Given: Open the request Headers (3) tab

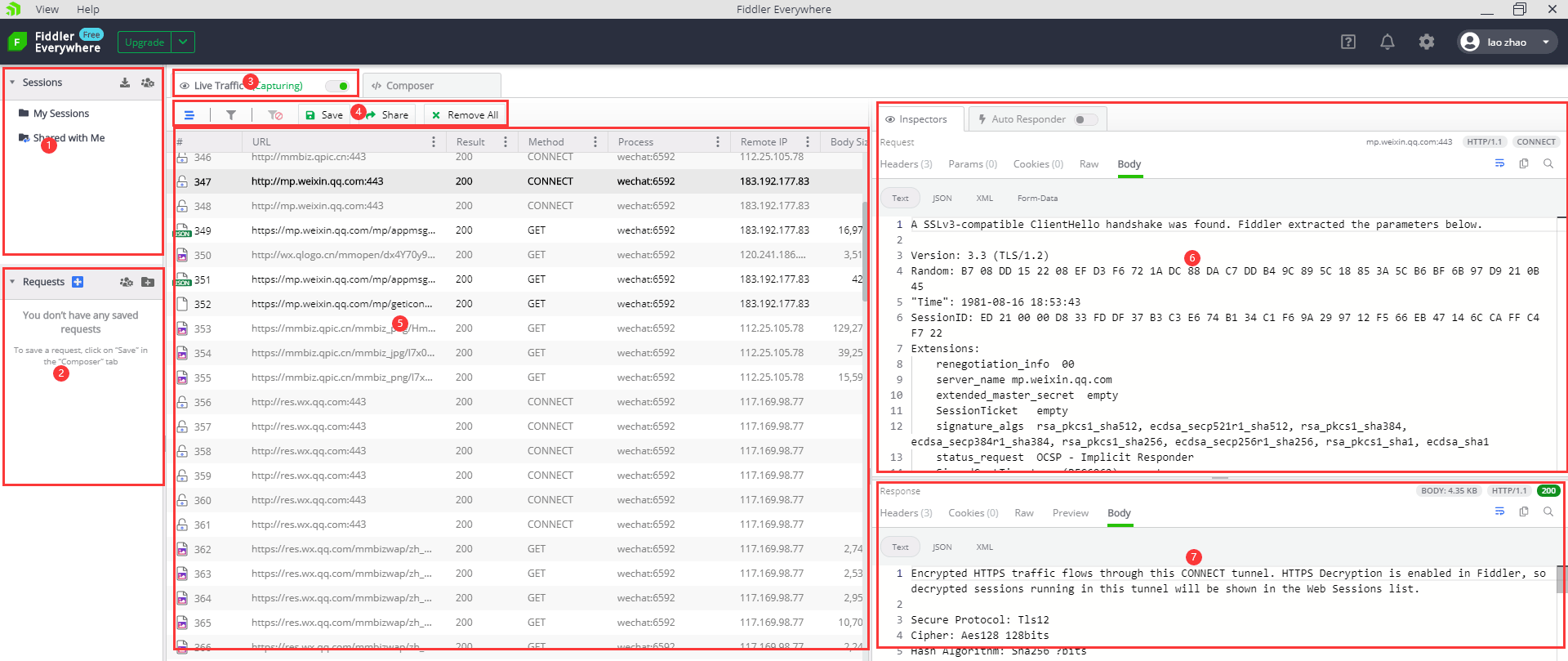Looking at the screenshot, I should click(906, 164).
